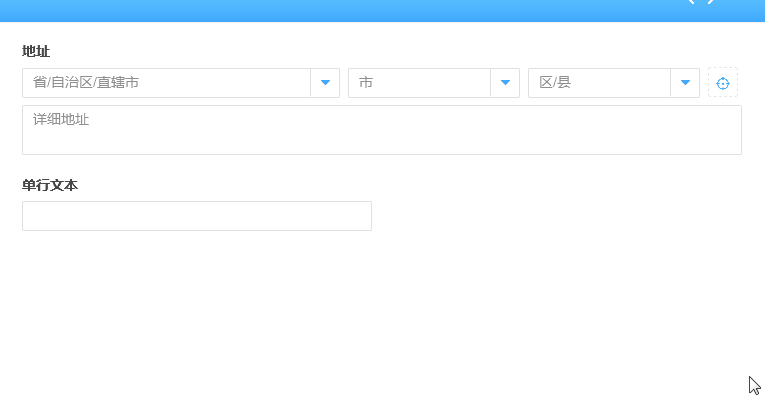Click the arrow button of the city selector

pyautogui.click(x=505, y=83)
